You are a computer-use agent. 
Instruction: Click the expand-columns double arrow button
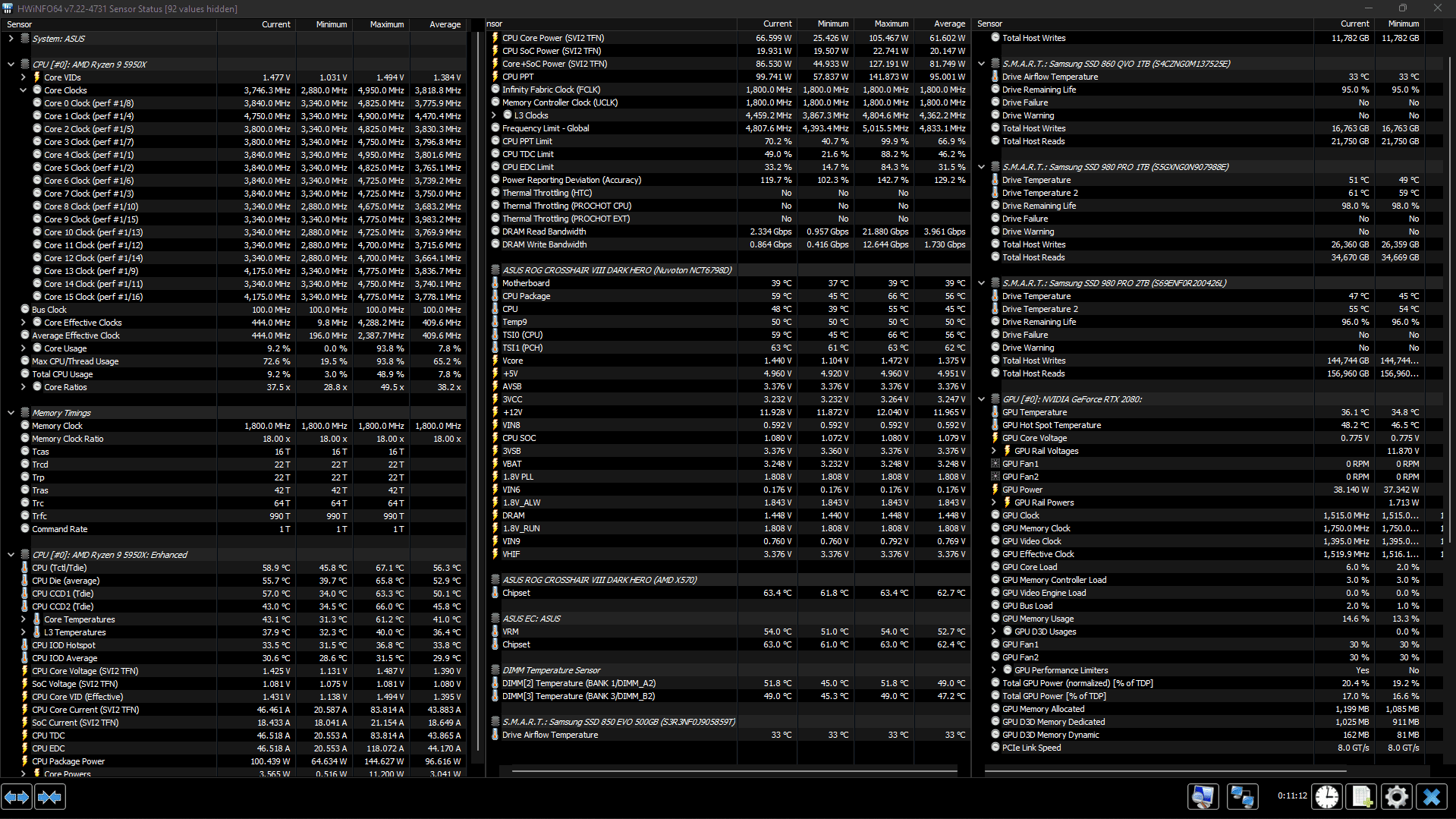tap(17, 797)
